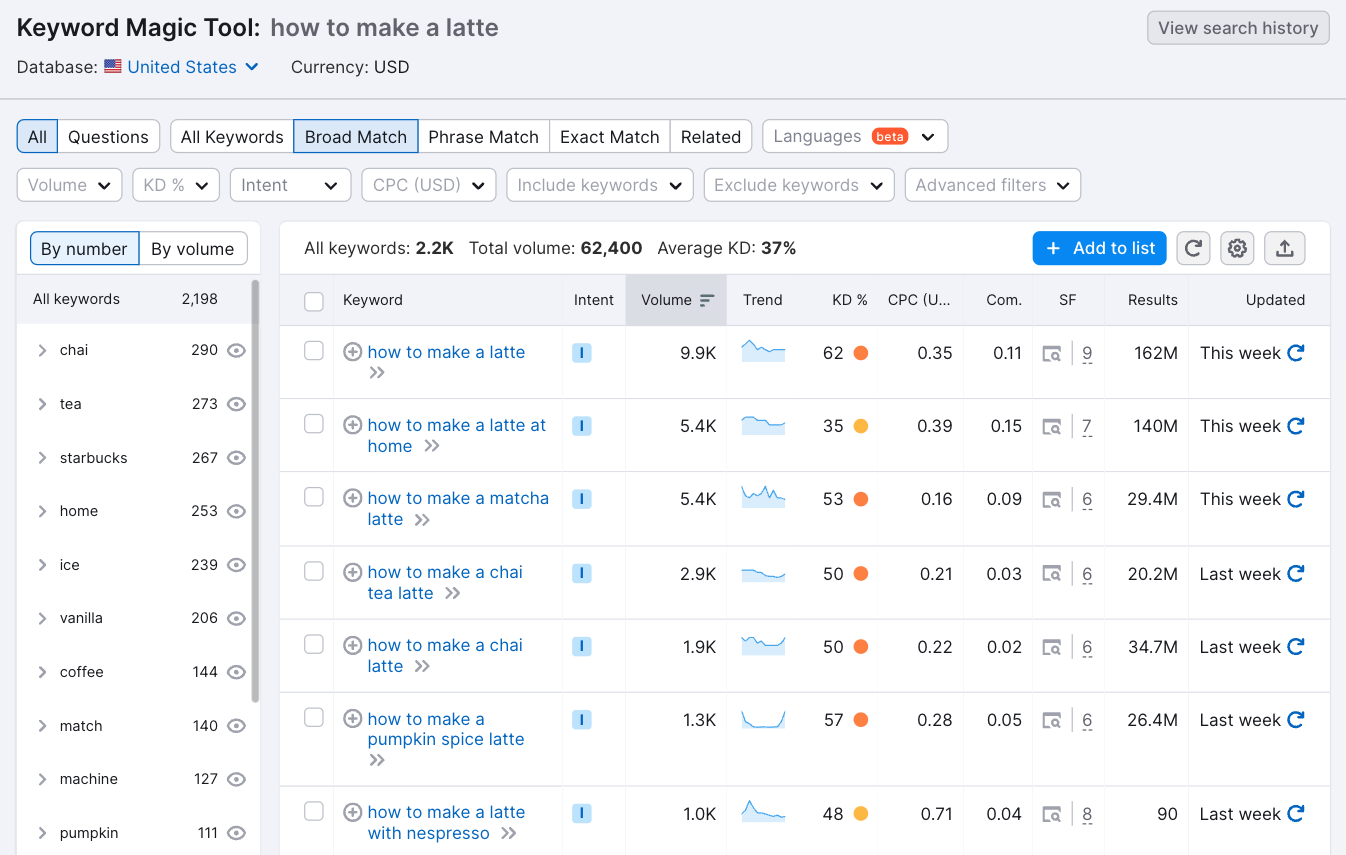This screenshot has height=855, width=1346.
Task: Toggle the select-all checkbox in the table header
Action: point(313,299)
